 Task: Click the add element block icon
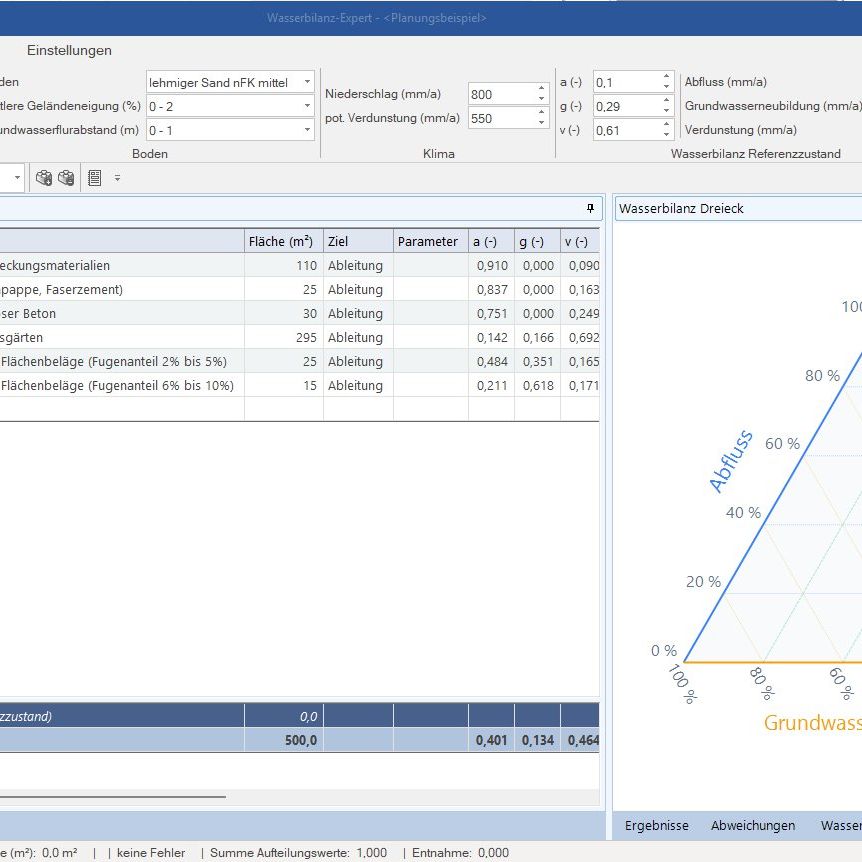(44, 178)
